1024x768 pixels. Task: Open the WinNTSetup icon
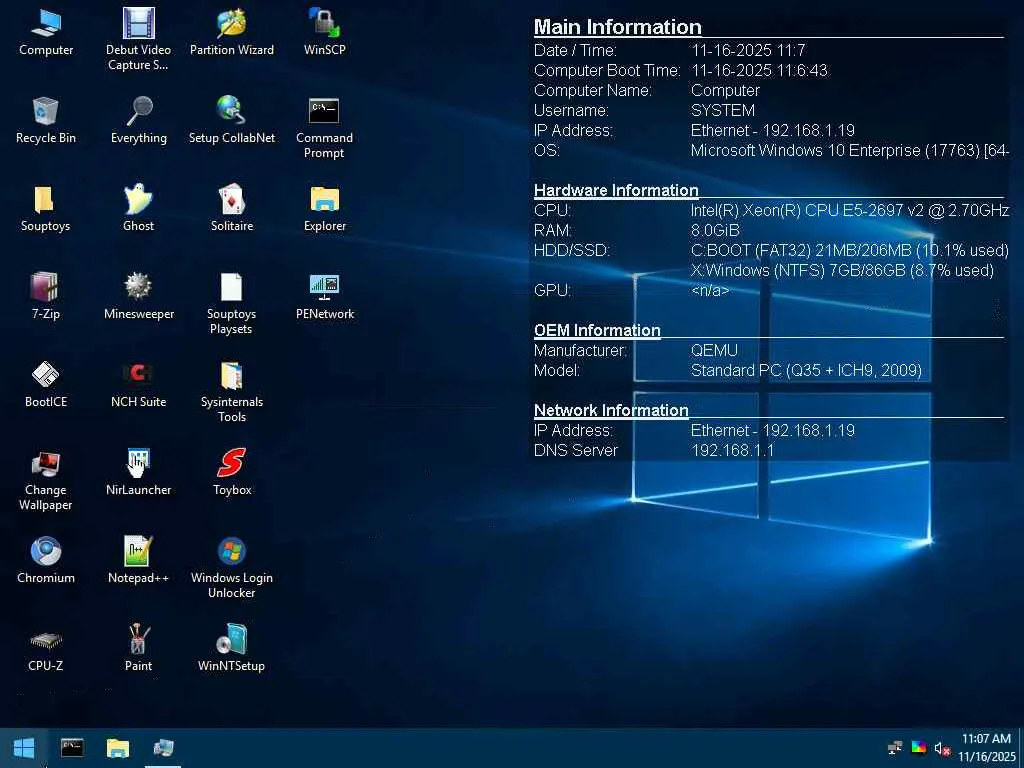point(232,650)
